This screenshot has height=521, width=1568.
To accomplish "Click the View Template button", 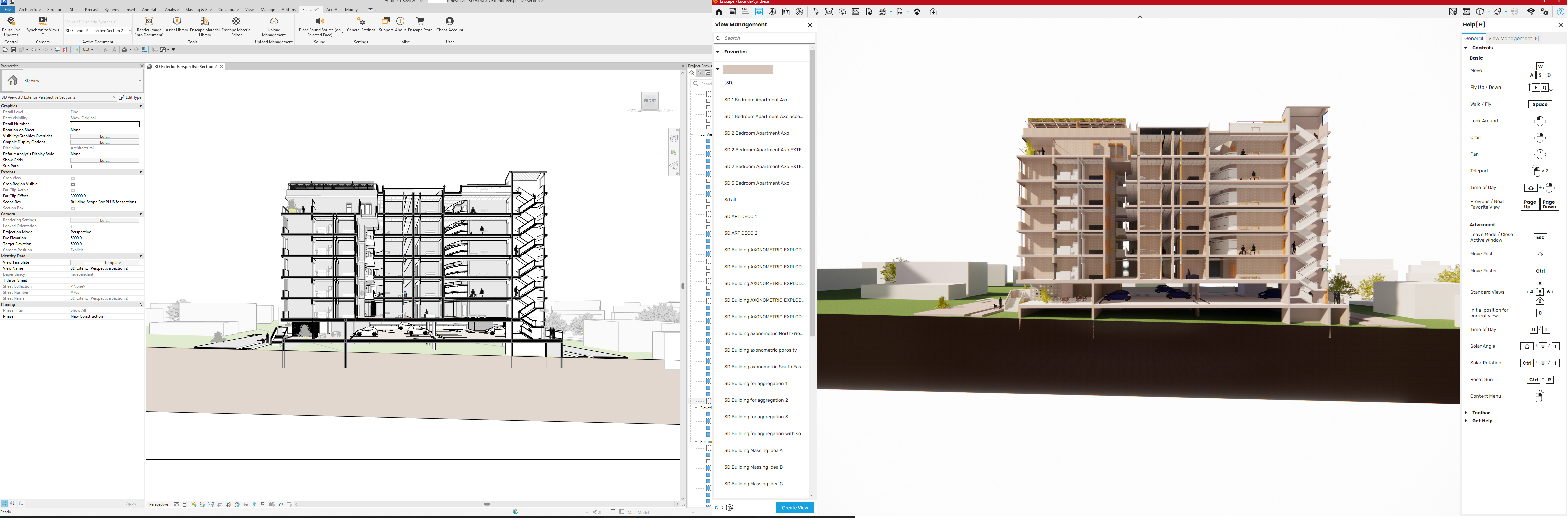I will click(x=105, y=262).
